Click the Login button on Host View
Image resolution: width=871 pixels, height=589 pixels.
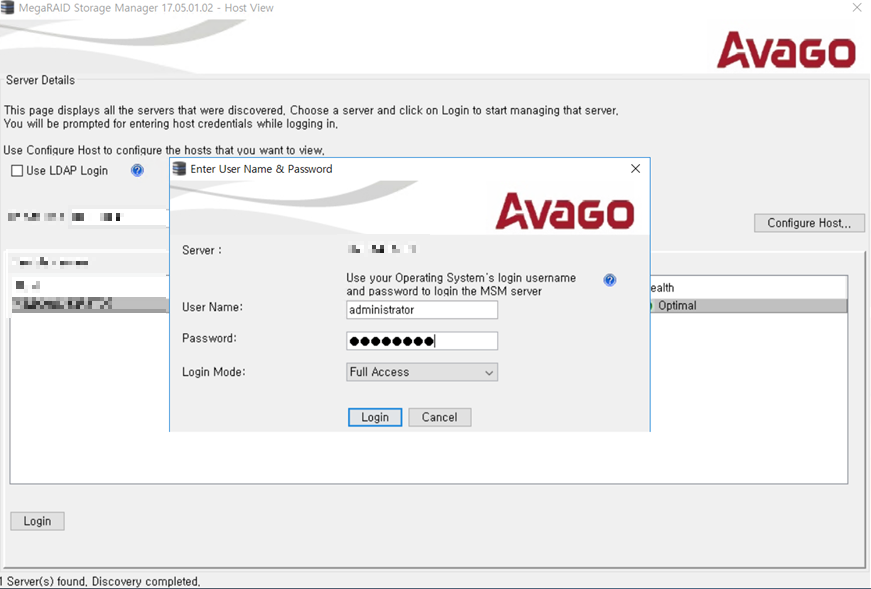coord(37,521)
